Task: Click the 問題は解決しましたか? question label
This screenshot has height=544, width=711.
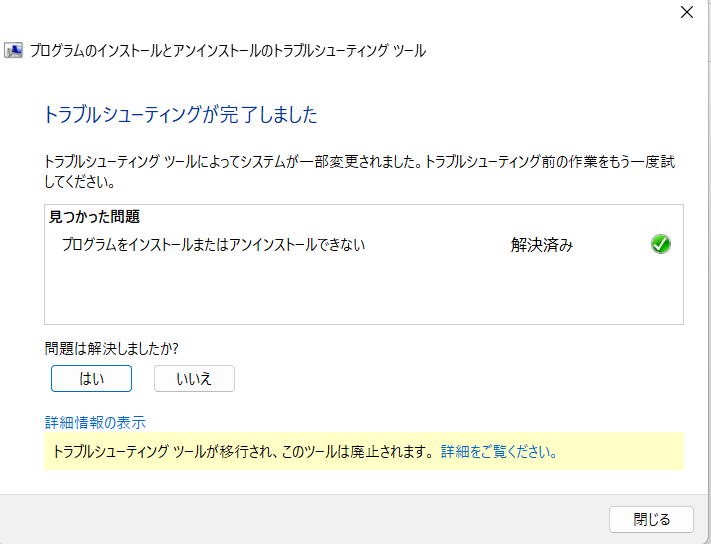Action: coord(111,348)
